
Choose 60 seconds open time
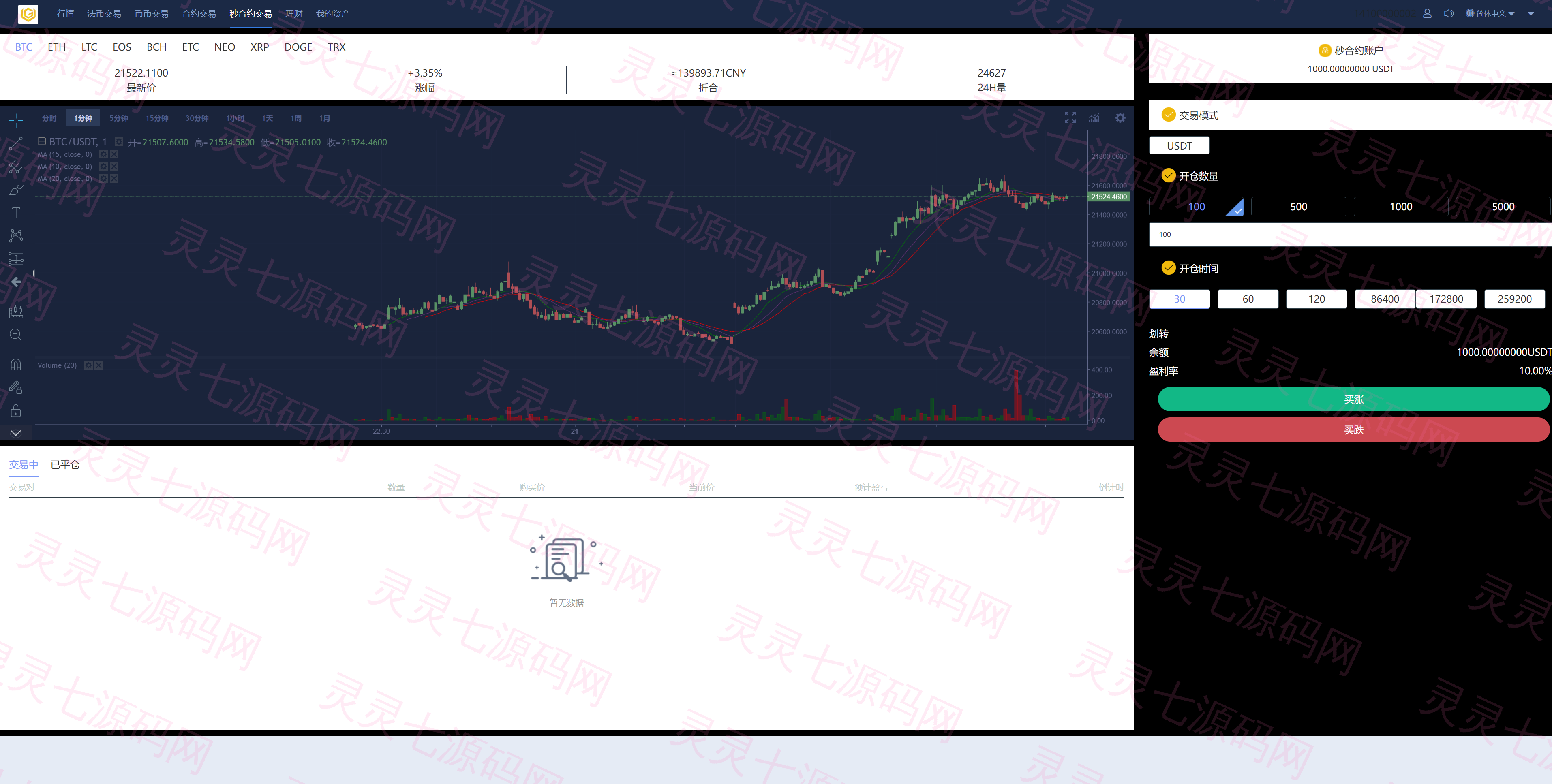[x=1248, y=299]
